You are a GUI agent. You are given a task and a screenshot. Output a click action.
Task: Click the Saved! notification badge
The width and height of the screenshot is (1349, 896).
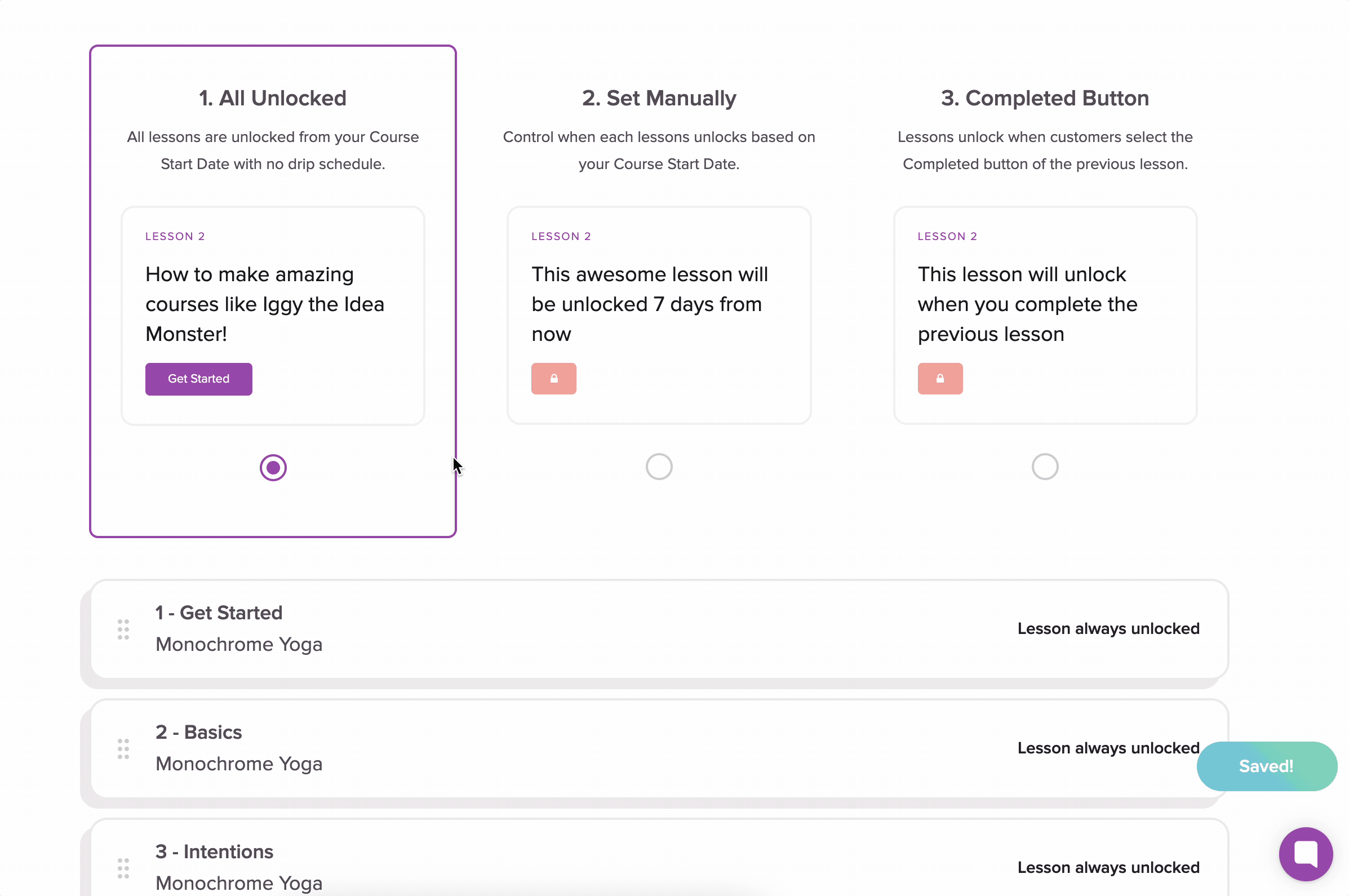click(x=1266, y=766)
